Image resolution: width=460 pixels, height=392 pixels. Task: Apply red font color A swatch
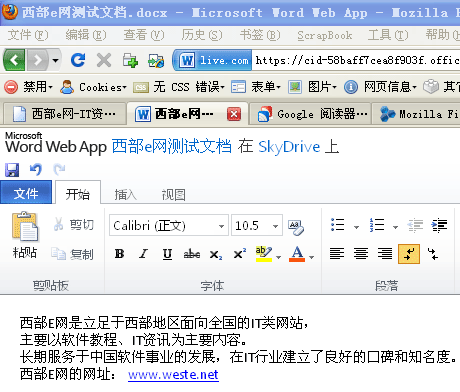(x=297, y=254)
